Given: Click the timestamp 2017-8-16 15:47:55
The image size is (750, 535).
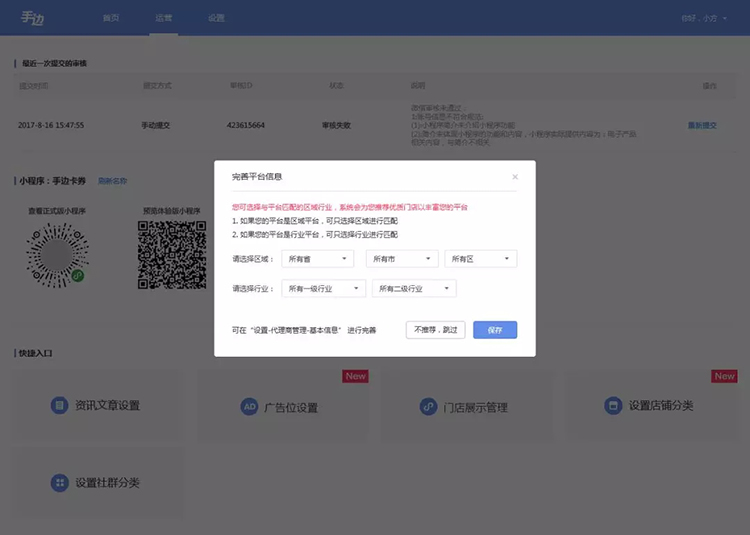Looking at the screenshot, I should [51, 125].
